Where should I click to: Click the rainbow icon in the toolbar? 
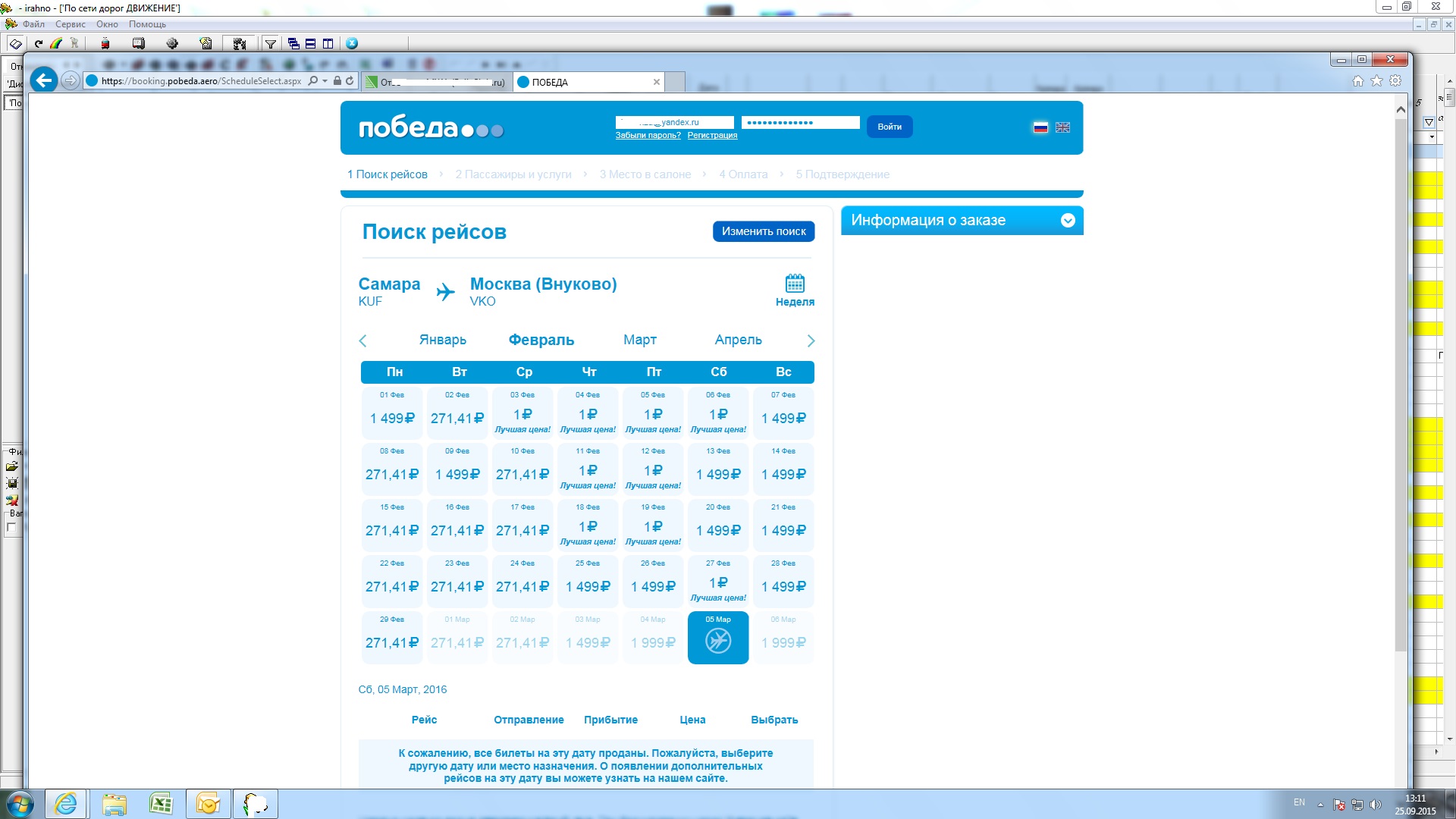(56, 44)
